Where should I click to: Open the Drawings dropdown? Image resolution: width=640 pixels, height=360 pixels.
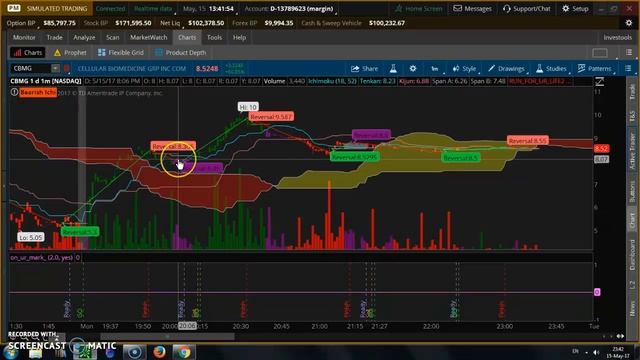coord(507,69)
